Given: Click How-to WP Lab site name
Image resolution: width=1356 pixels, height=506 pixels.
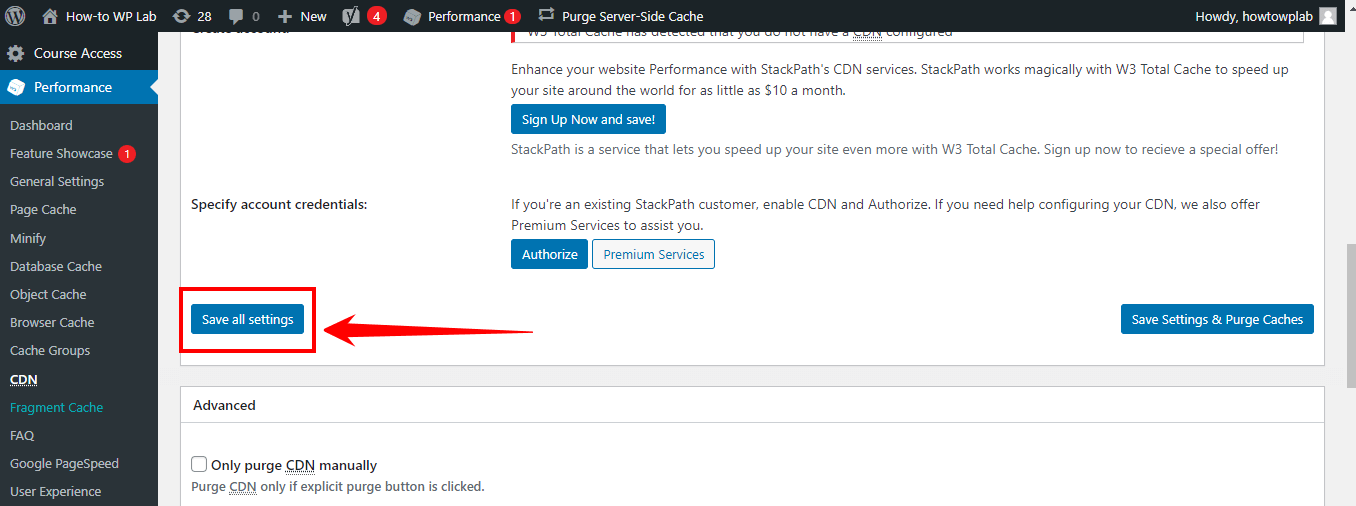Looking at the screenshot, I should tap(111, 16).
